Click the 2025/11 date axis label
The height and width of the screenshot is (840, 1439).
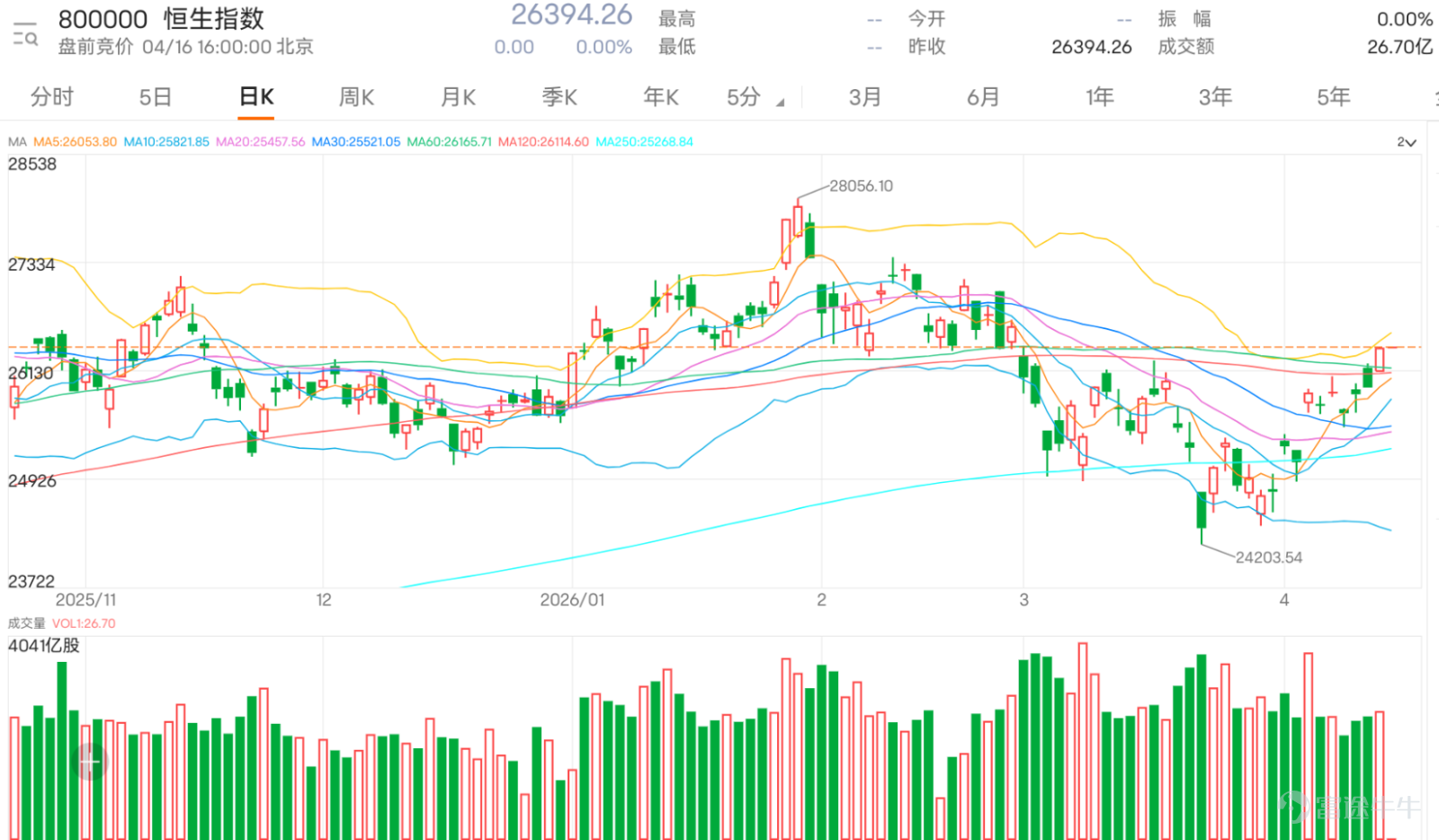coord(85,600)
